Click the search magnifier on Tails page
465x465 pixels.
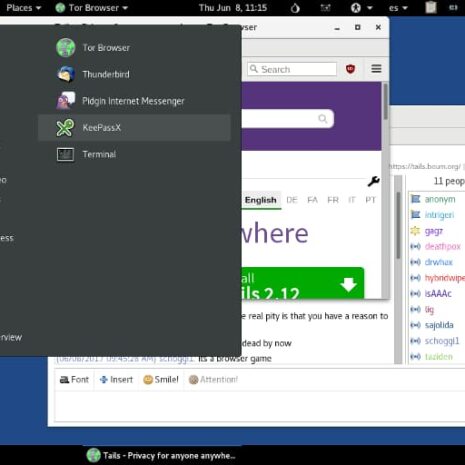(322, 119)
